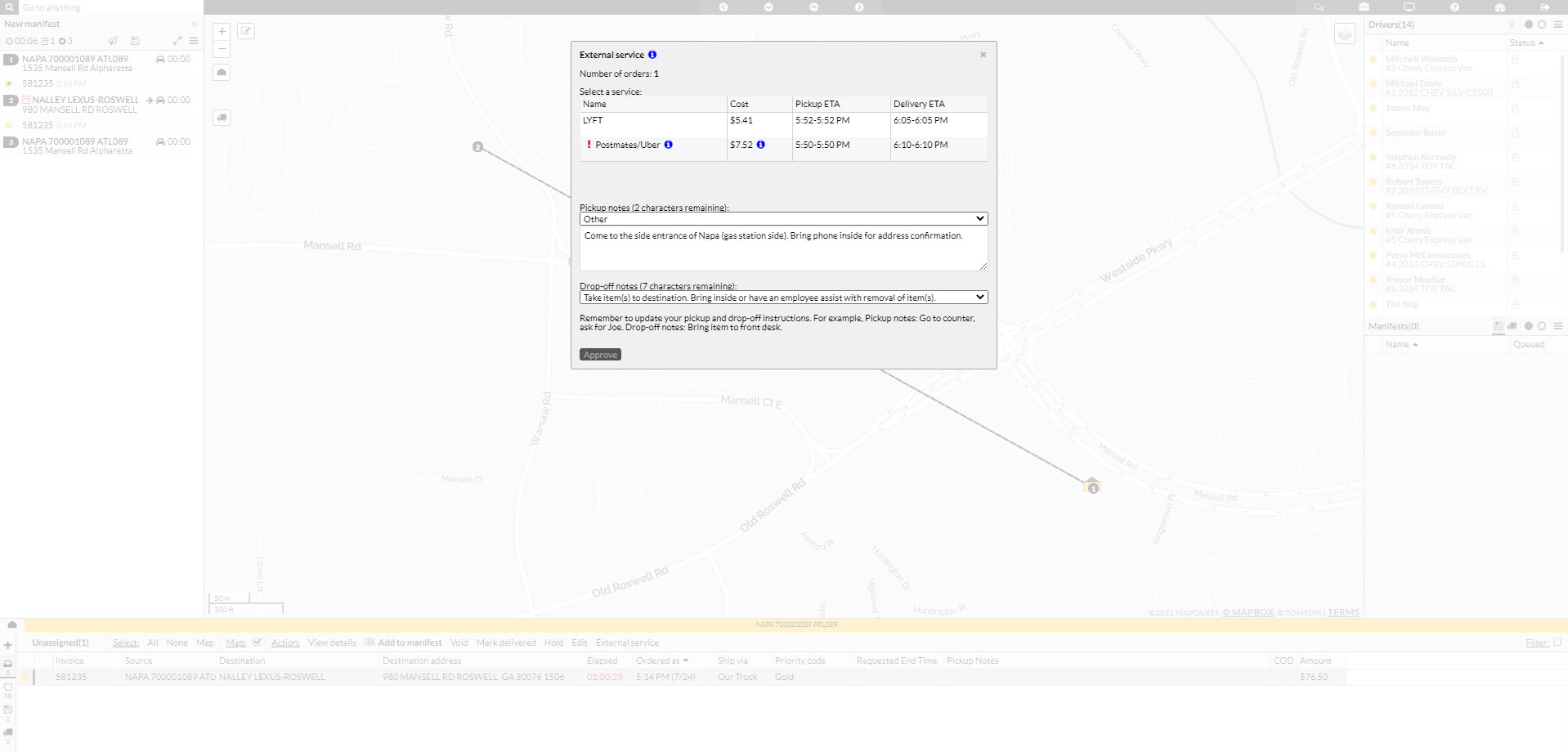This screenshot has width=1568, height=752.
Task: Select the filled circle toggle in Drivers panel
Action: [x=1527, y=25]
